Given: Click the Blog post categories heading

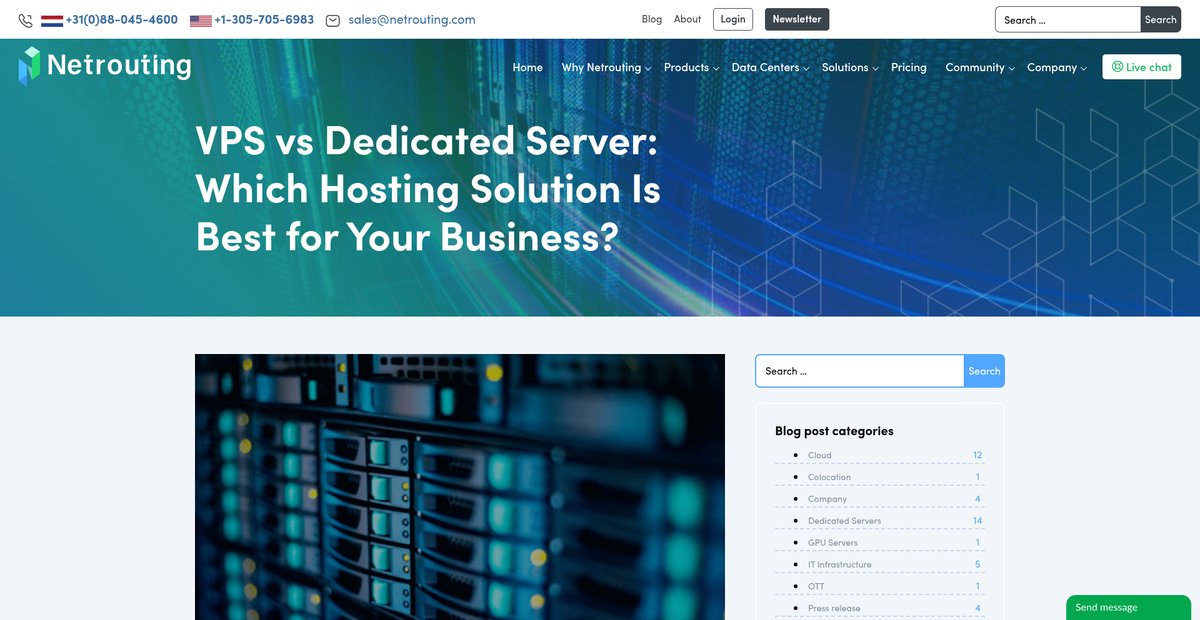Looking at the screenshot, I should click(x=834, y=431).
